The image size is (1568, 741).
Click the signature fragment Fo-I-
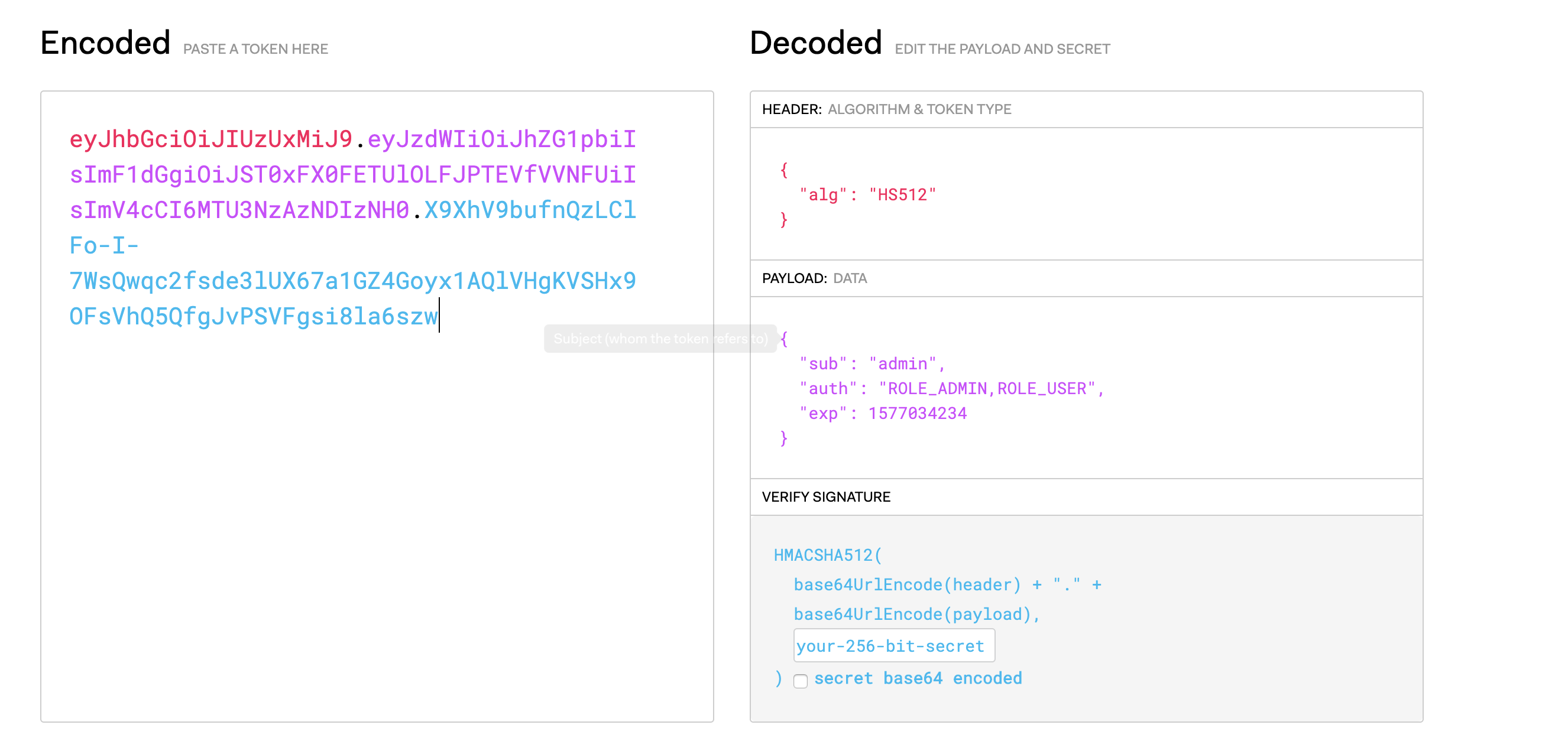tap(104, 246)
